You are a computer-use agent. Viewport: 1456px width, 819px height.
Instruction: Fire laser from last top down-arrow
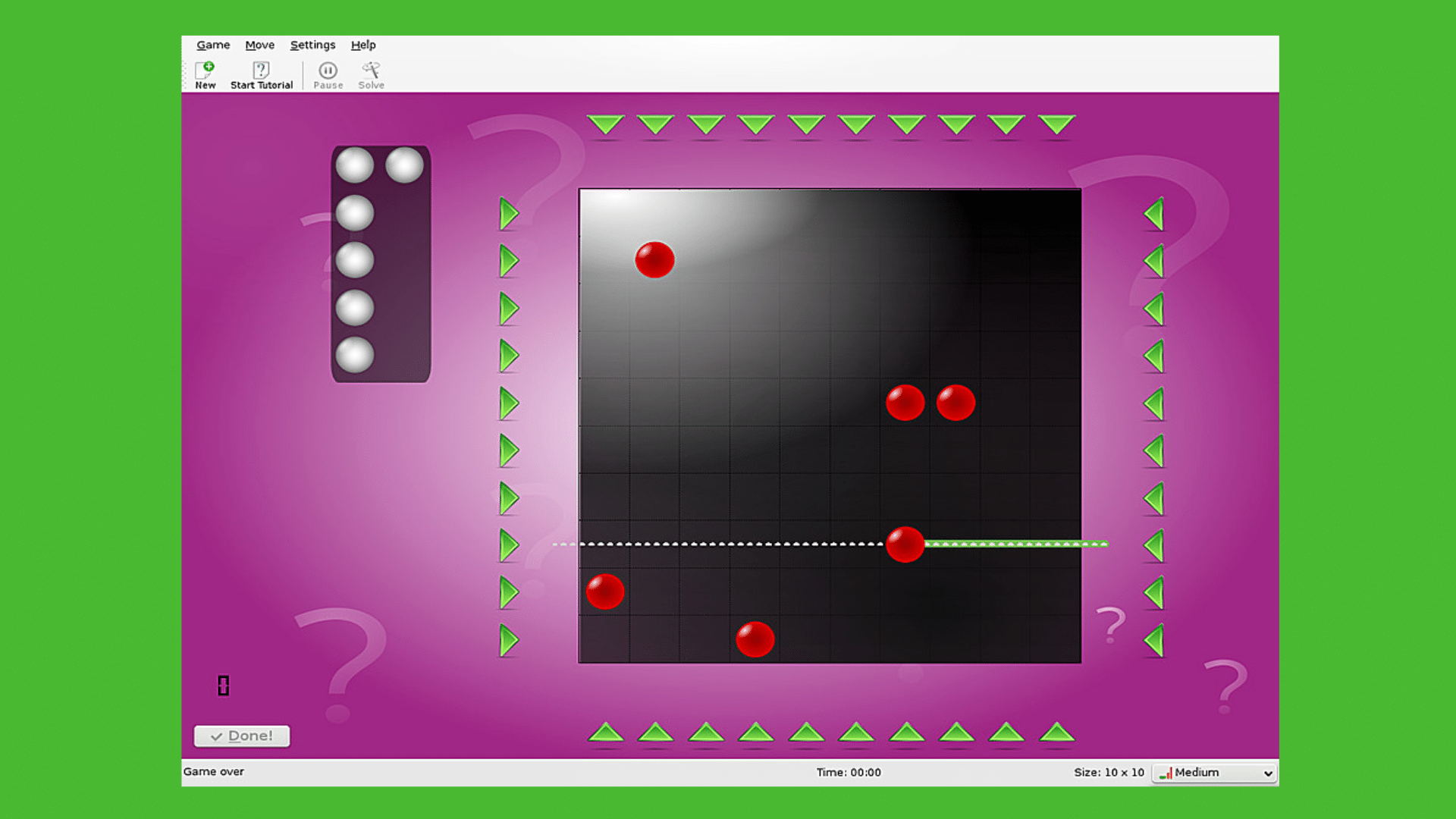[1056, 124]
